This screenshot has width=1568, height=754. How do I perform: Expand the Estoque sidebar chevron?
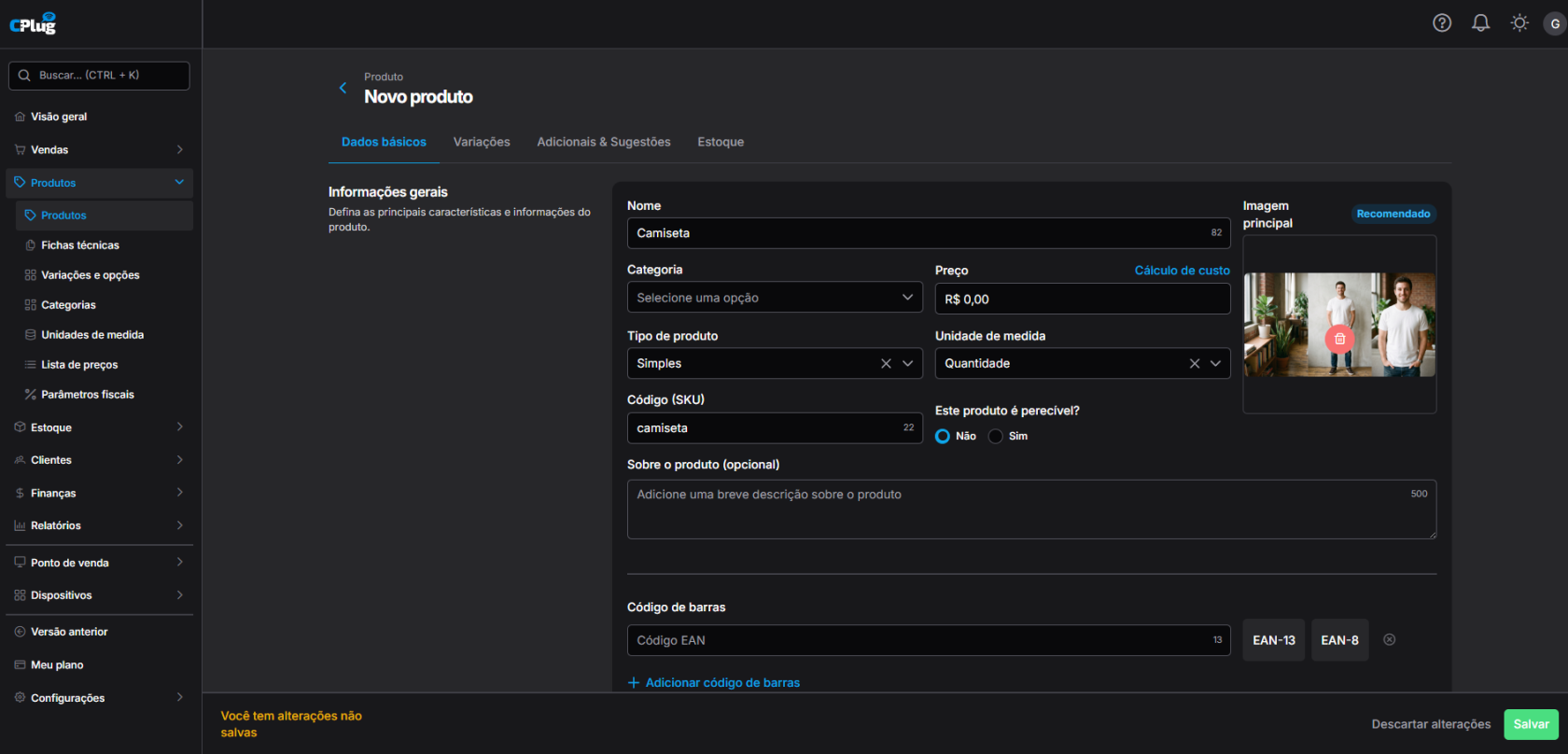tap(179, 427)
